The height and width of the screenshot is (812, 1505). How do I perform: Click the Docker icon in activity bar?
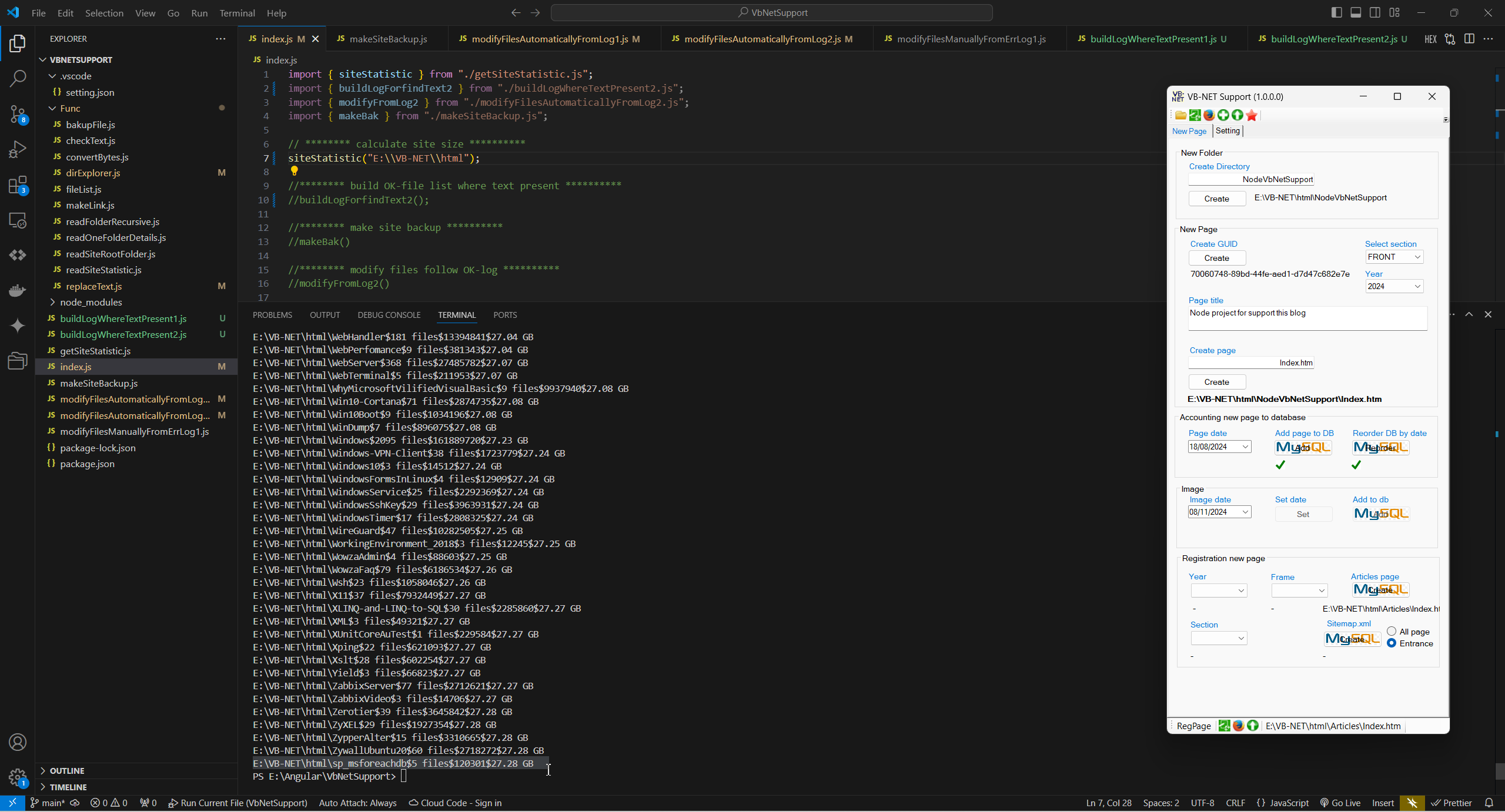18,290
